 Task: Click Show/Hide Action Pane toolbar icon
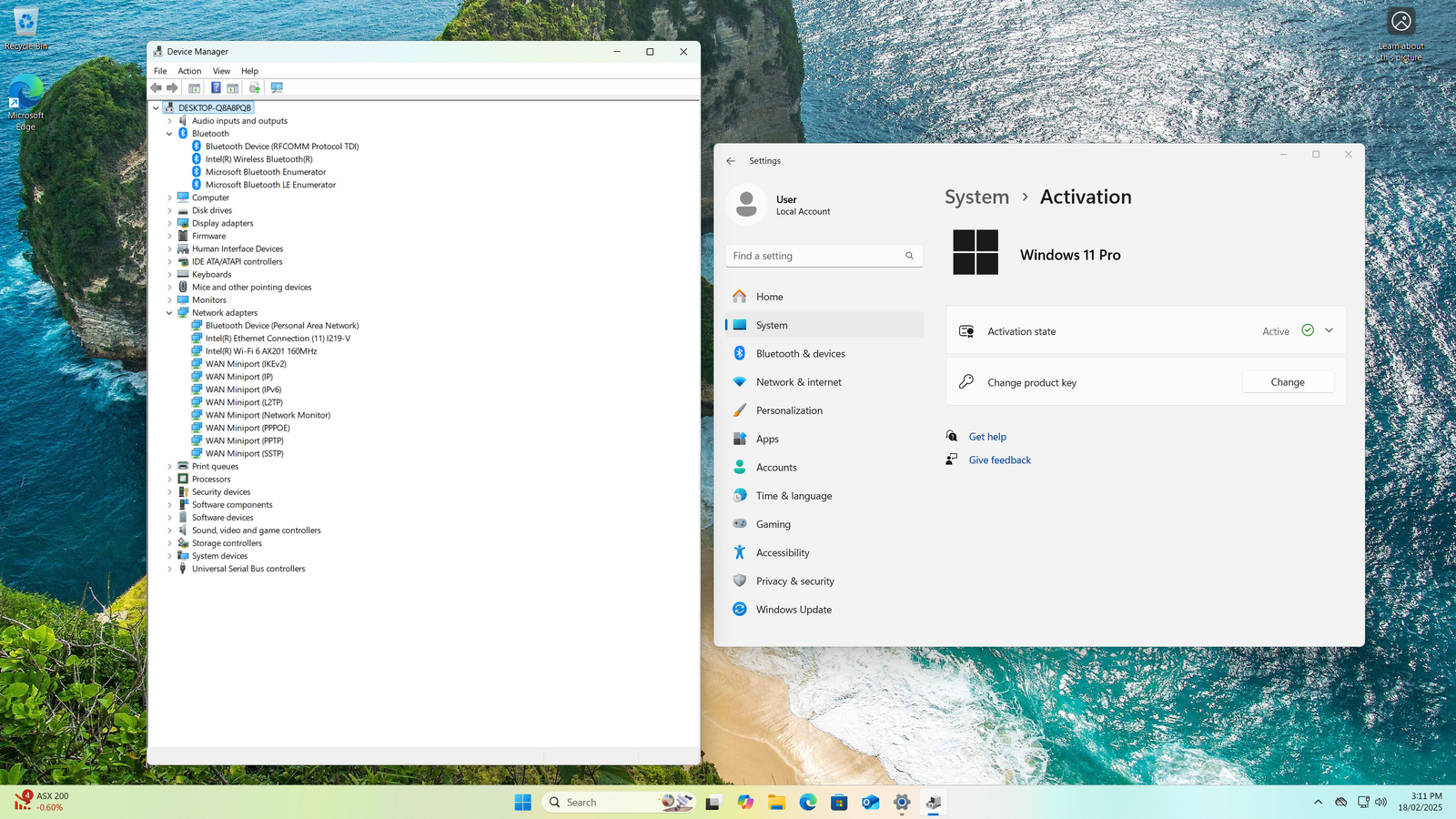click(x=233, y=88)
